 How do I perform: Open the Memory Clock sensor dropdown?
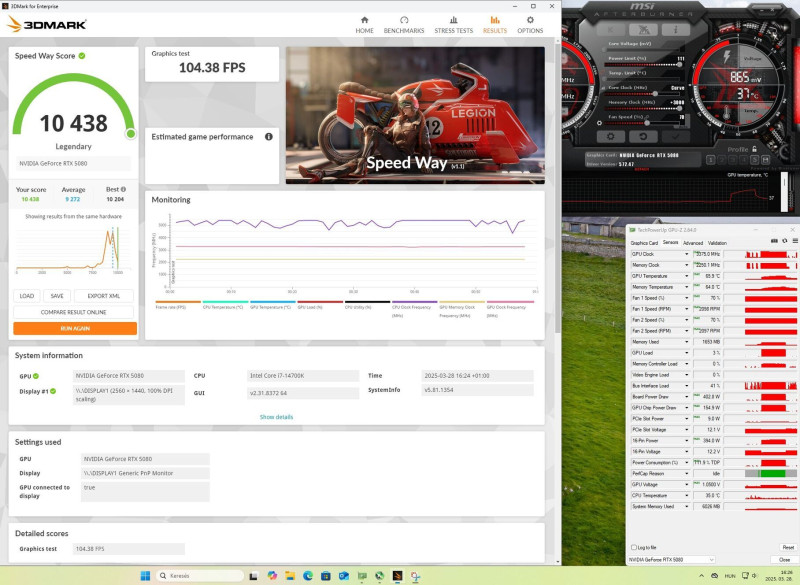pyautogui.click(x=686, y=265)
